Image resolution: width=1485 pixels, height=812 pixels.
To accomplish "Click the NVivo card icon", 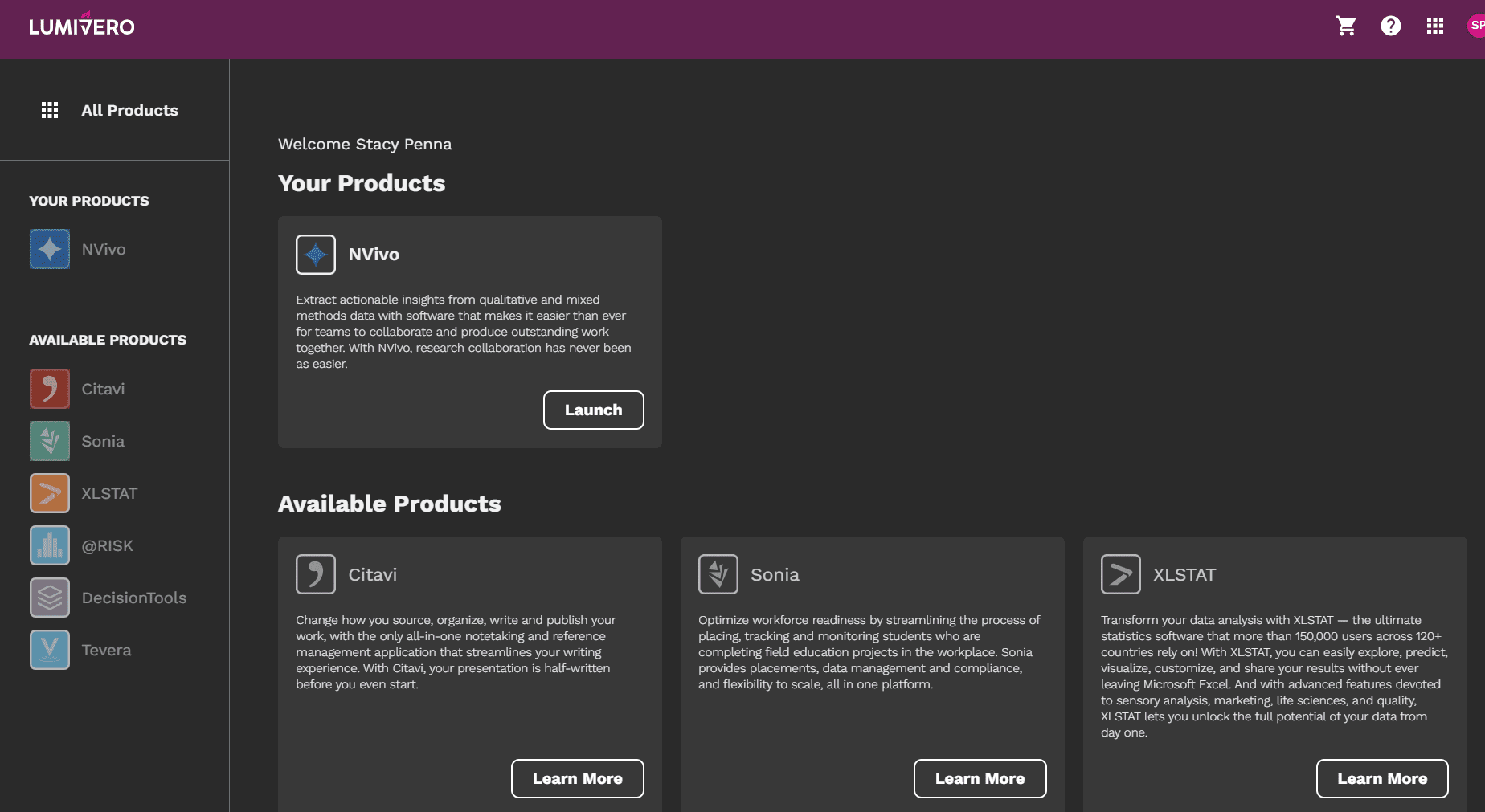I will (316, 255).
